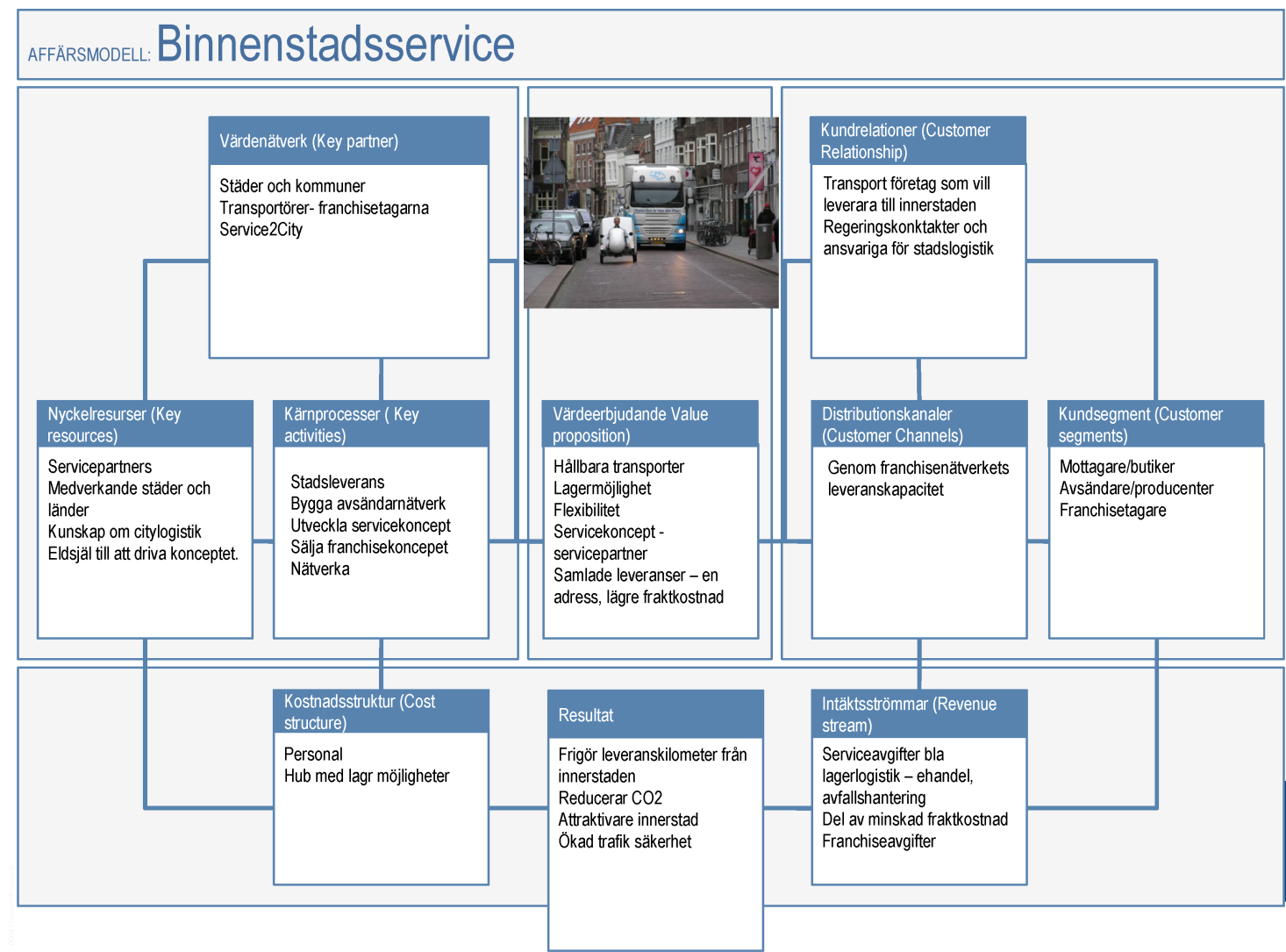Click 'Del av minskad fraktkostnad' text
Screen dimensions: 1286x952
tap(914, 820)
